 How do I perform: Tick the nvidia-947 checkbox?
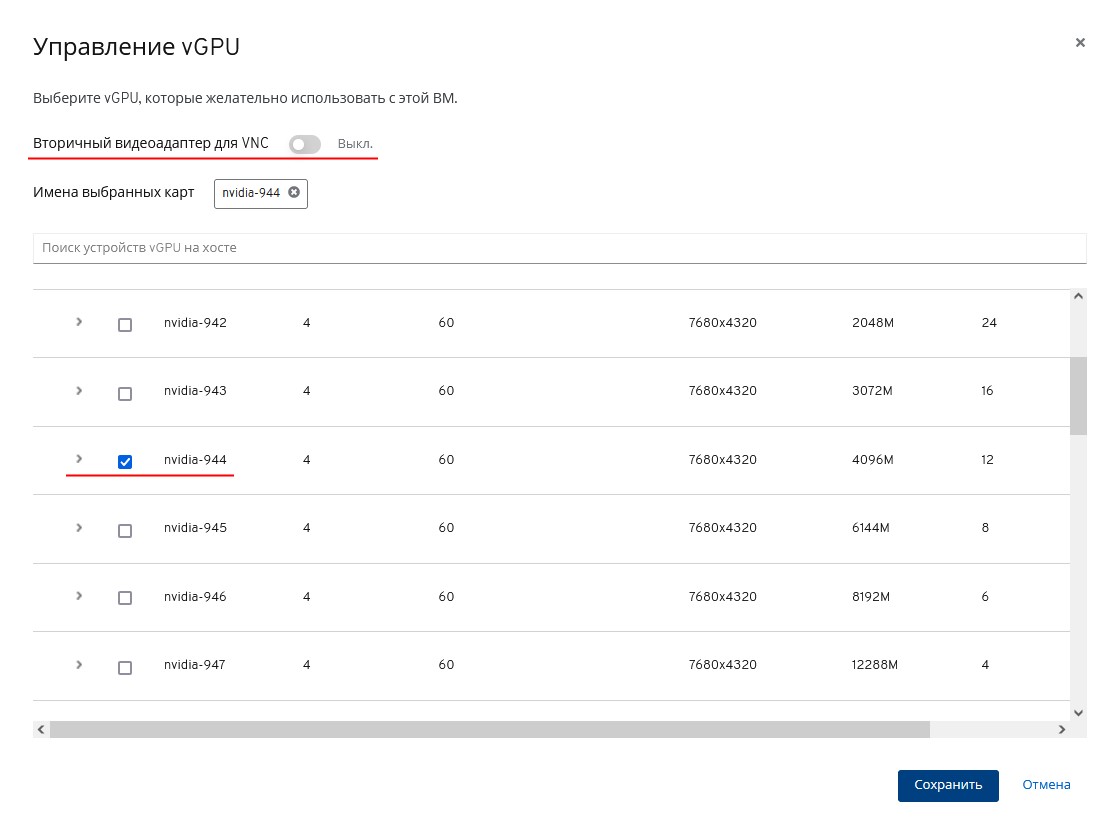click(125, 668)
